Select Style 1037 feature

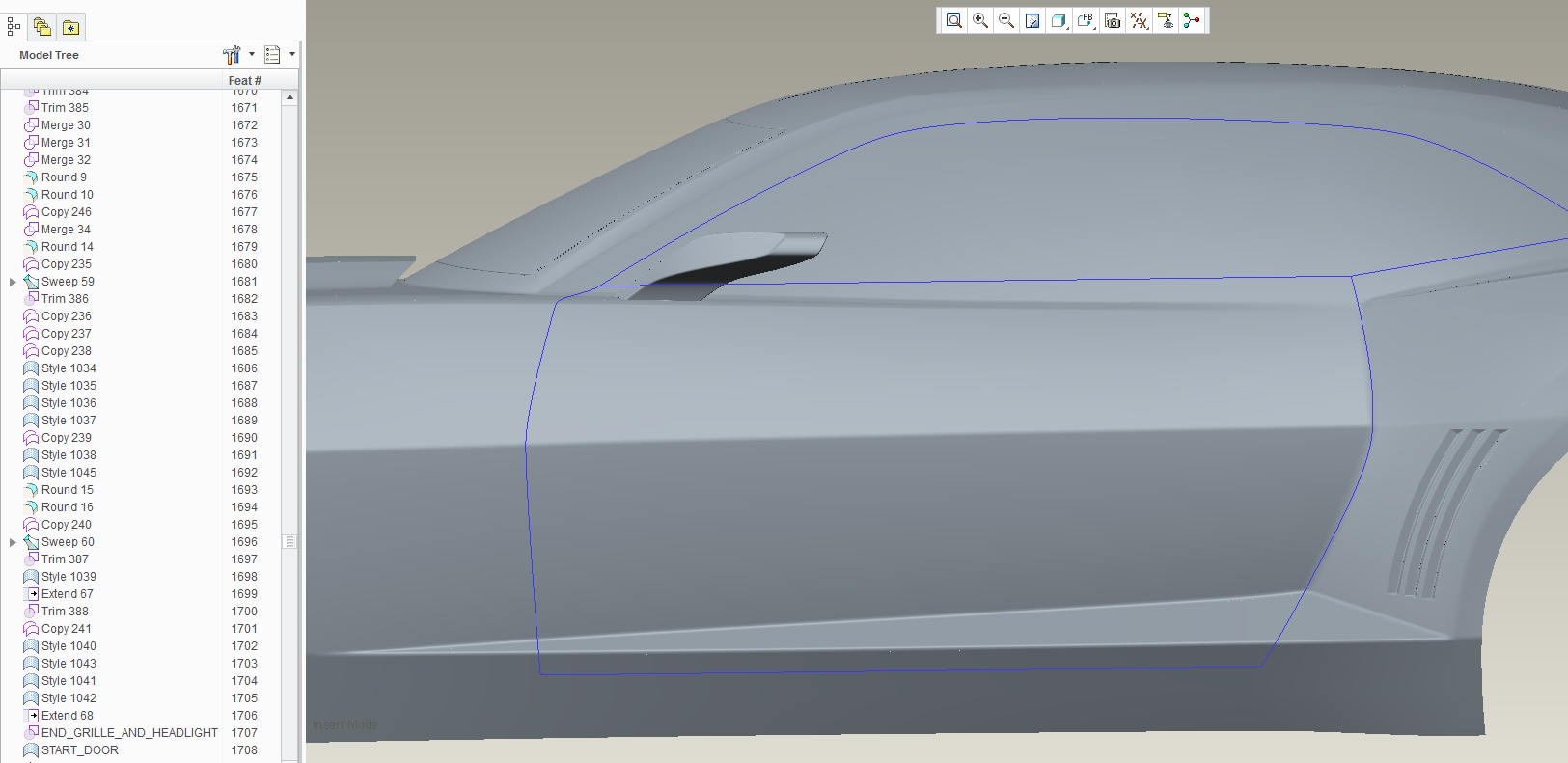pos(69,421)
